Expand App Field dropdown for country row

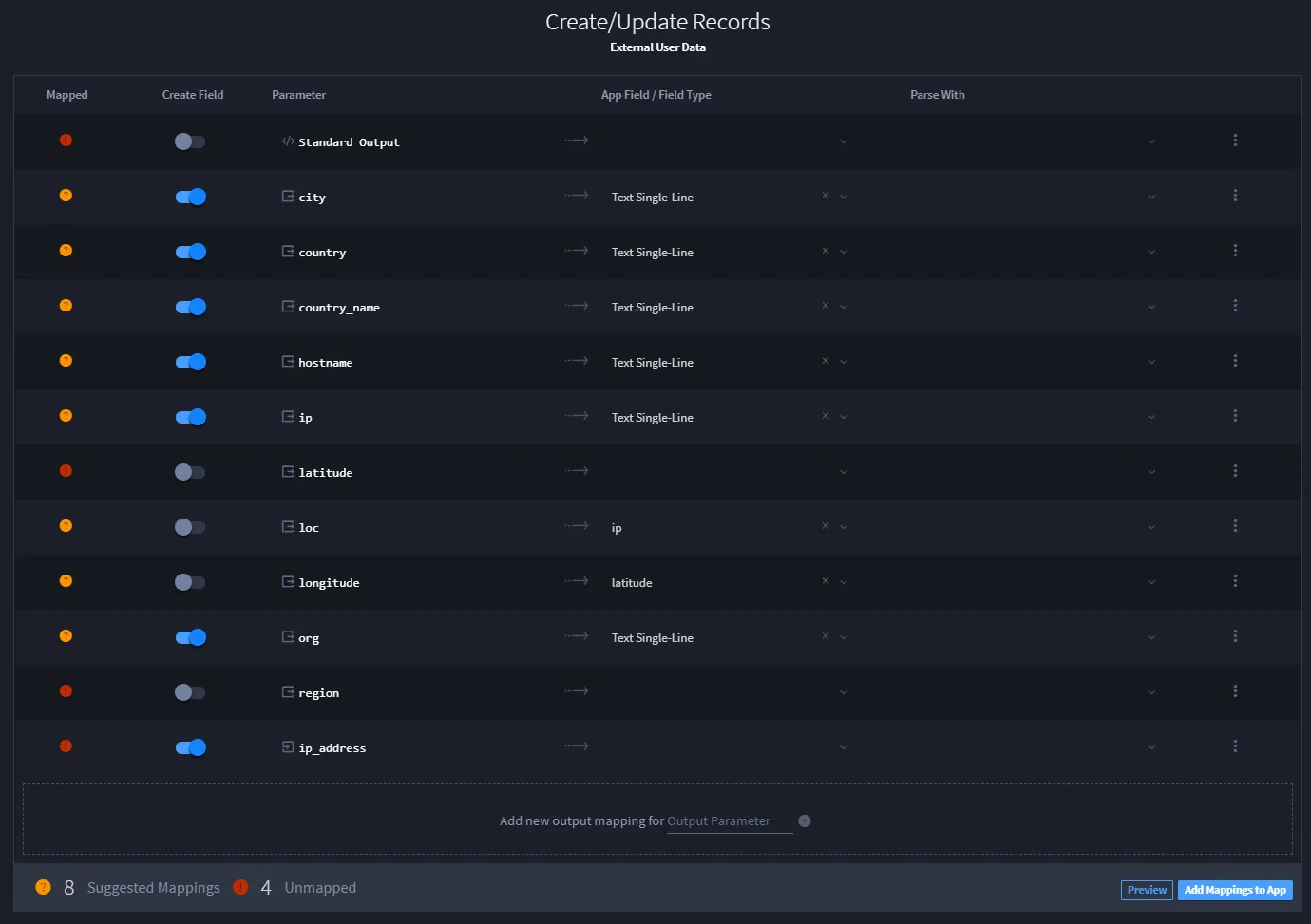[x=844, y=252]
